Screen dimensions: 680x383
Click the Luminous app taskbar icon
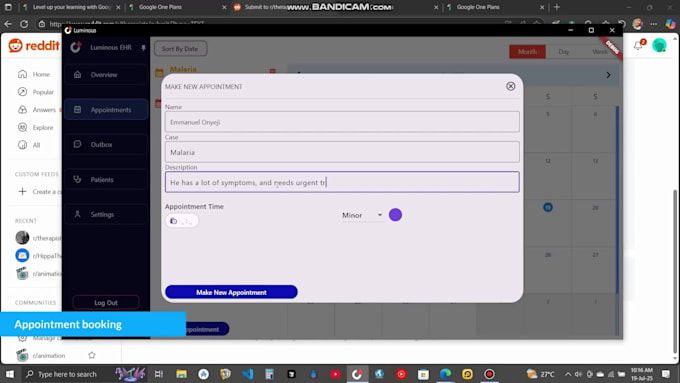357,374
